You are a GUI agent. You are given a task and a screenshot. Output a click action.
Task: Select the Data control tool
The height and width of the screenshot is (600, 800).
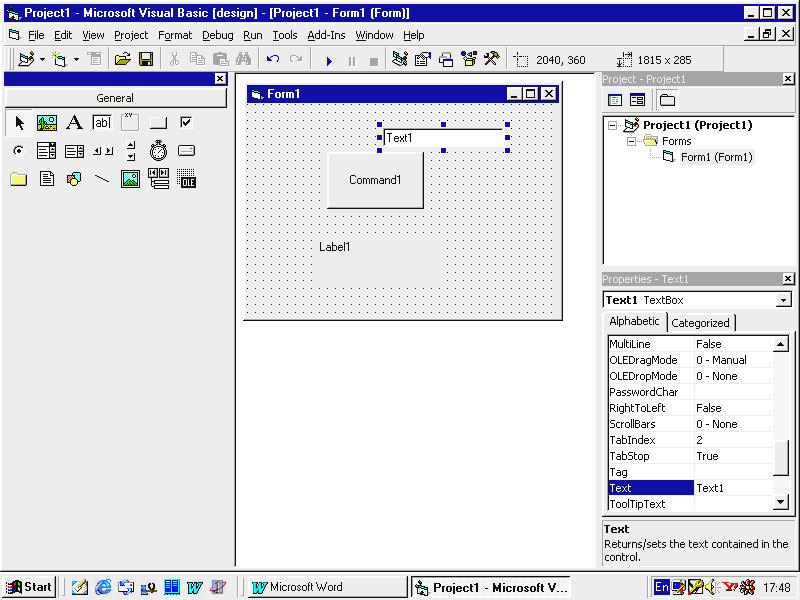158,179
